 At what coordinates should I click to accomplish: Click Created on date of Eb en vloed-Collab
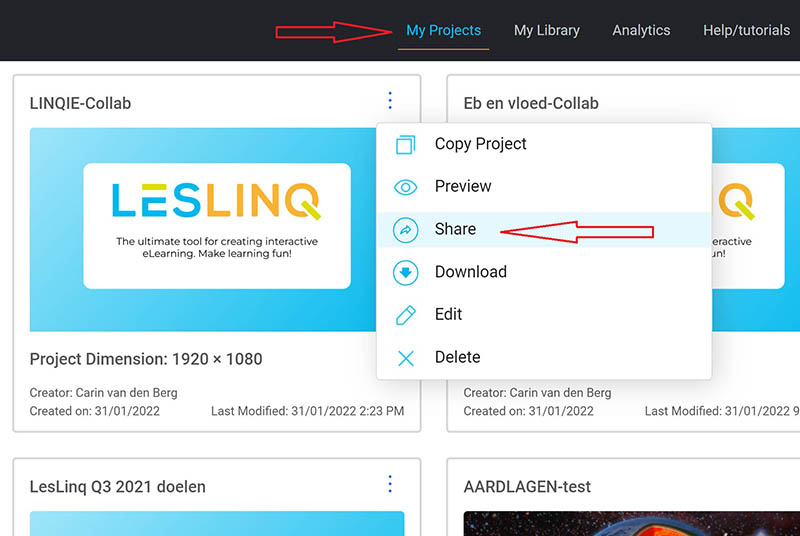click(528, 411)
